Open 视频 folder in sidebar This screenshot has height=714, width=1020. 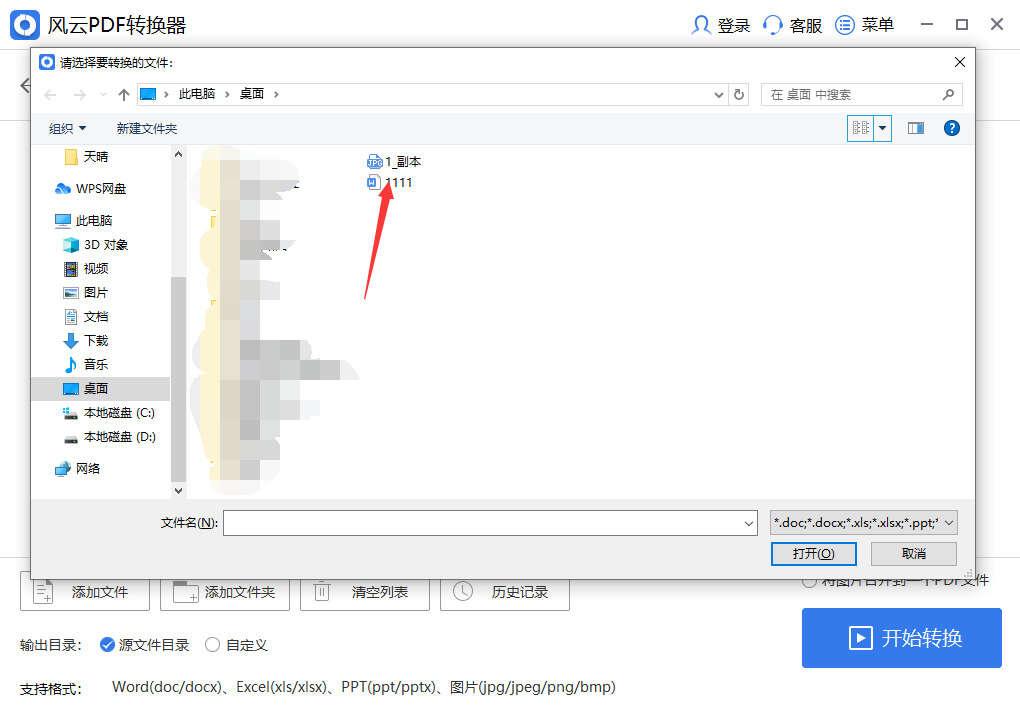[85, 269]
